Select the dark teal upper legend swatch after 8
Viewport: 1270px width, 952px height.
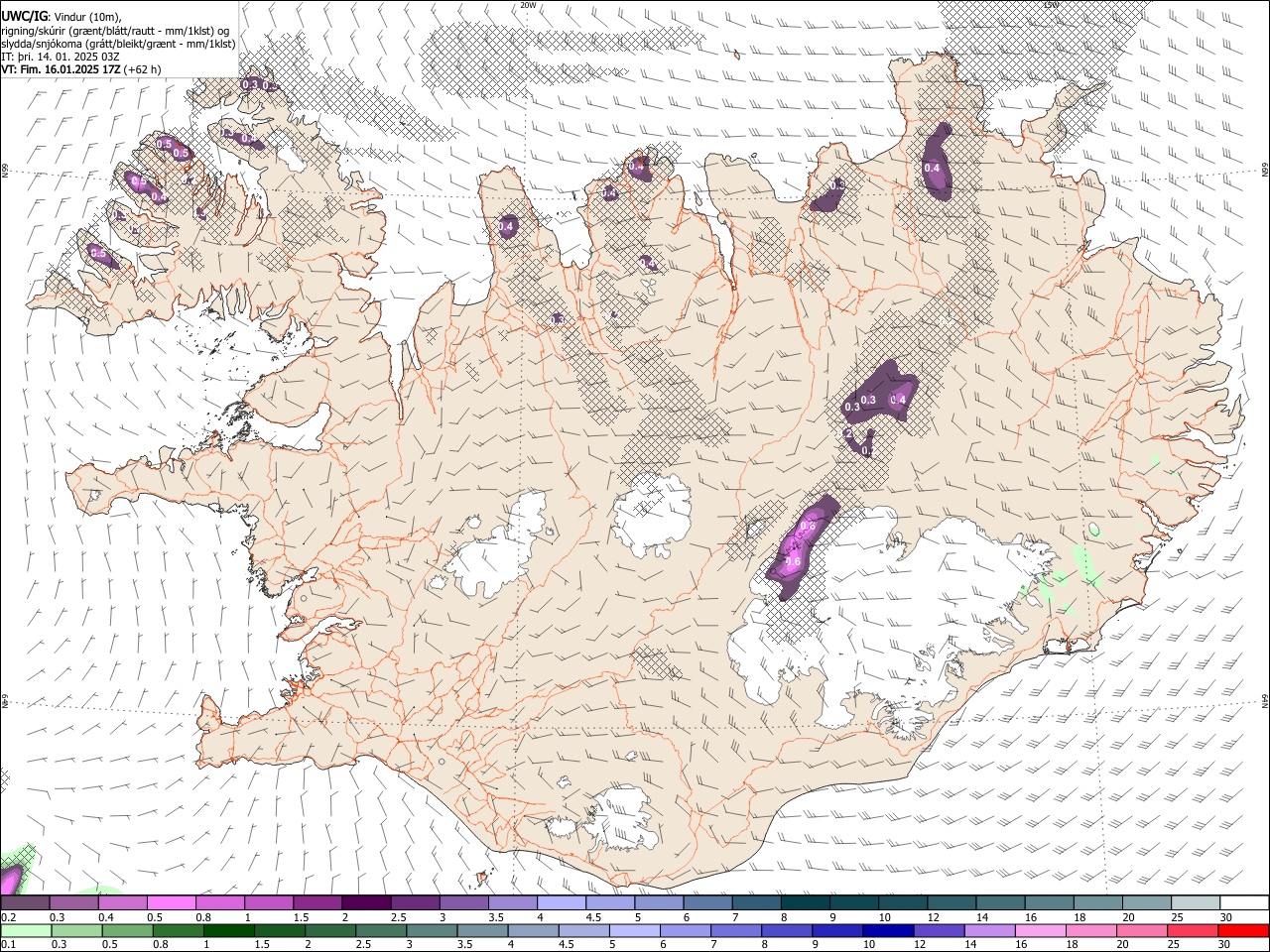point(804,903)
